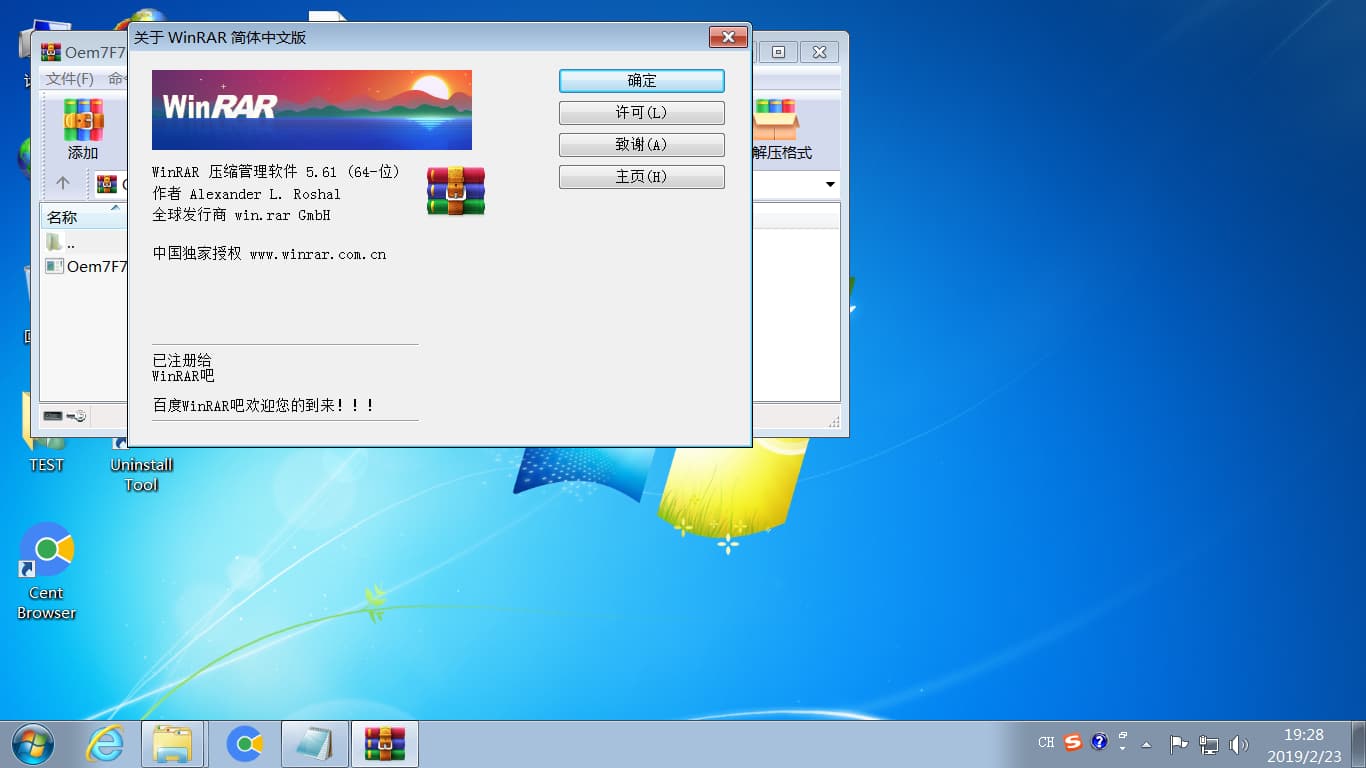The image size is (1366, 768).
Task: Click the archive icon in the WinRAR address bar
Action: point(107,184)
